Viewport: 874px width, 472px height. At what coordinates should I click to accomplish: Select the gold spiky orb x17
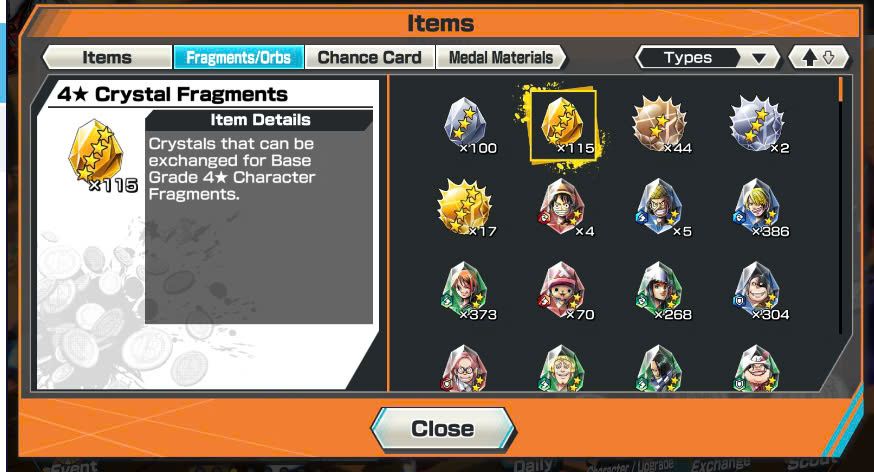(466, 207)
